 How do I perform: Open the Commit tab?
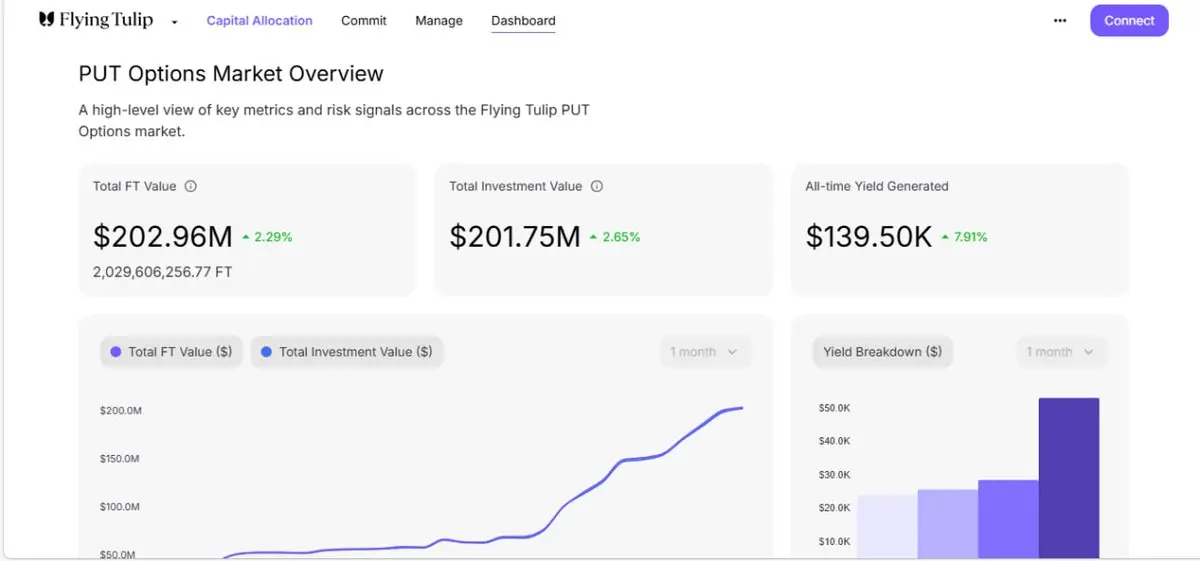[x=364, y=20]
